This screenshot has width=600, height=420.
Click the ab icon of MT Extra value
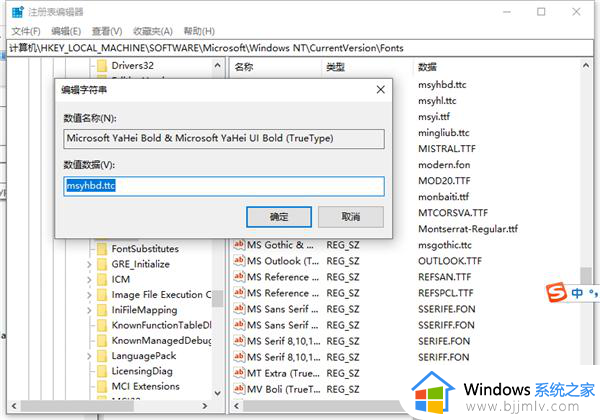point(239,373)
